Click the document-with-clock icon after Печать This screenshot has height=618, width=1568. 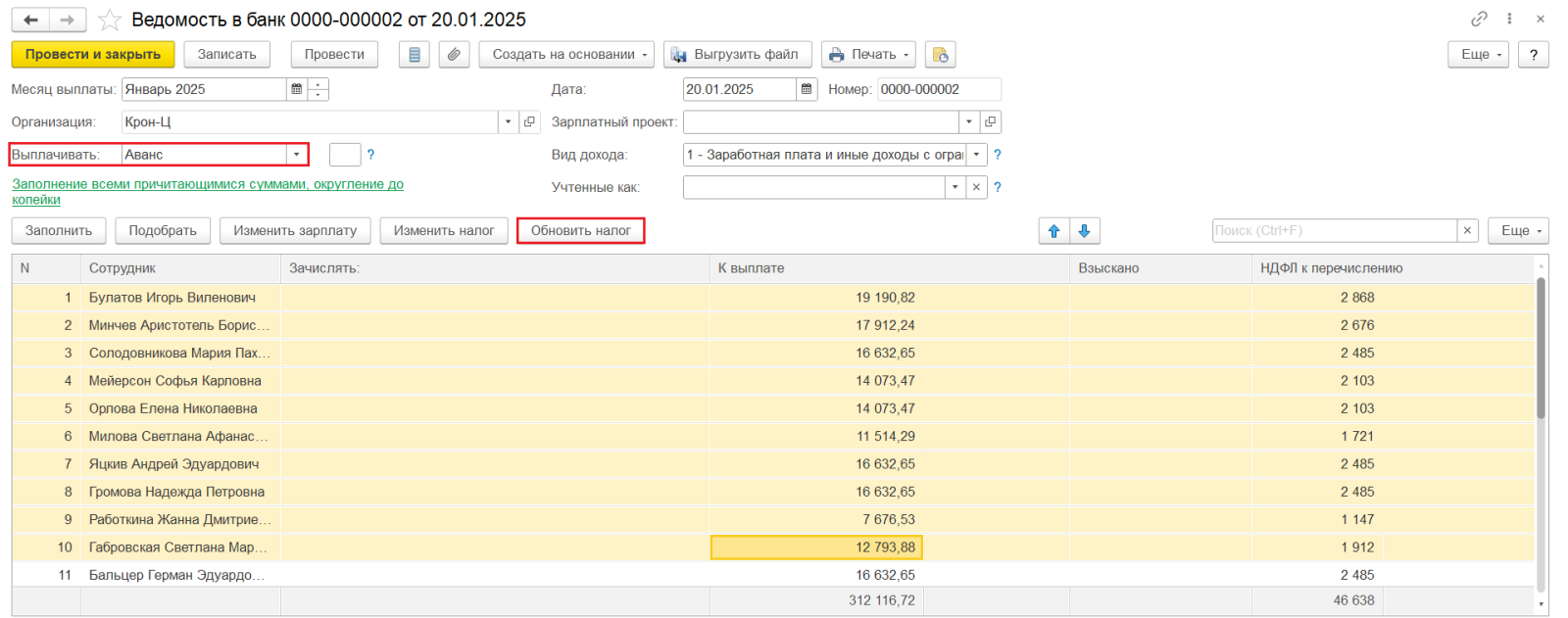pyautogui.click(x=940, y=55)
